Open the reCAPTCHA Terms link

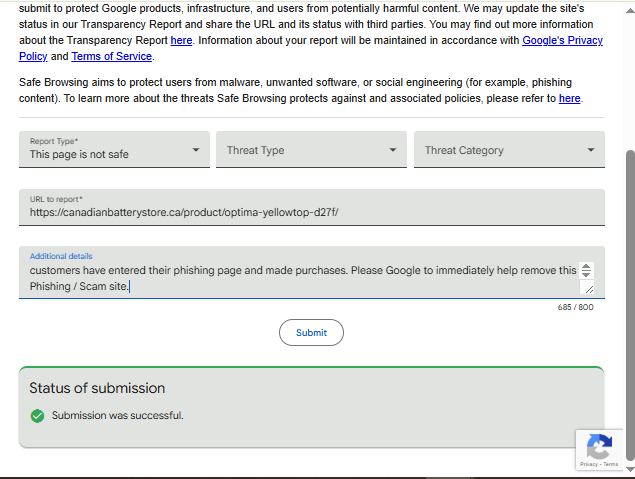coord(610,464)
